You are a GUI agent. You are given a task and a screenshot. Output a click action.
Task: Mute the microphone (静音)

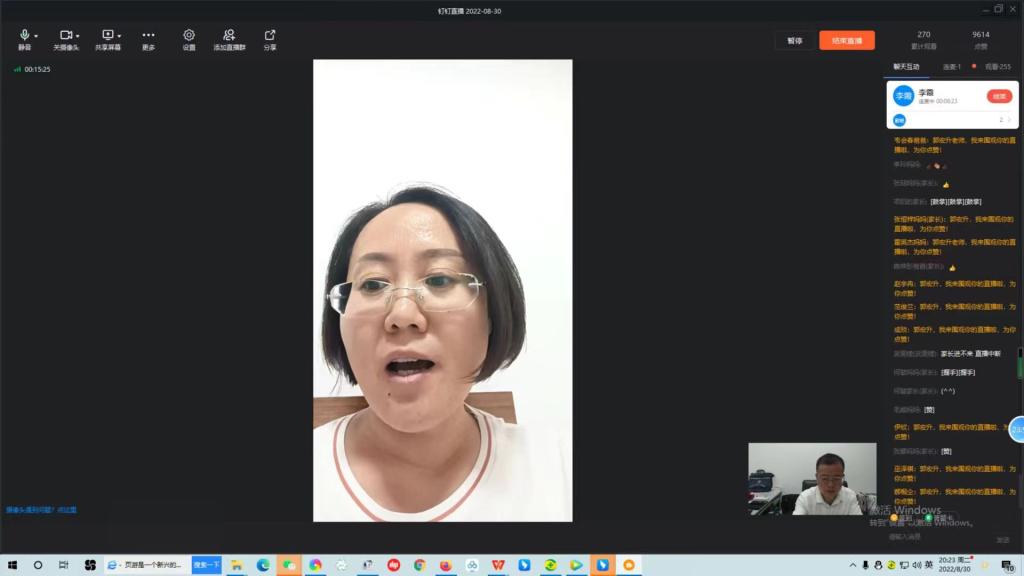24,39
